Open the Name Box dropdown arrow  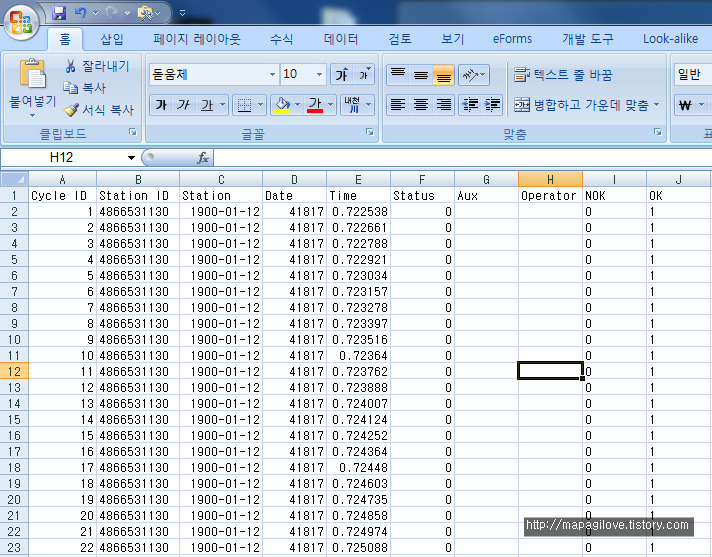pos(131,158)
